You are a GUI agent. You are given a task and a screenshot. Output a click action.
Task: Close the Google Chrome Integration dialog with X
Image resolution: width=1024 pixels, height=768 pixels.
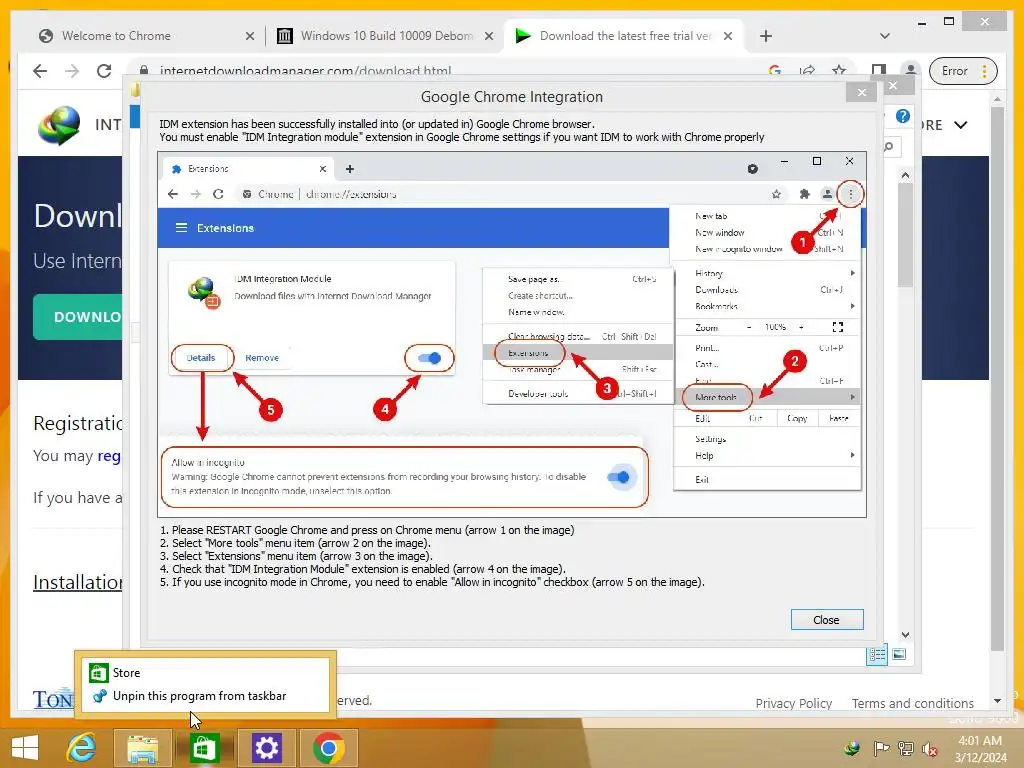(861, 93)
